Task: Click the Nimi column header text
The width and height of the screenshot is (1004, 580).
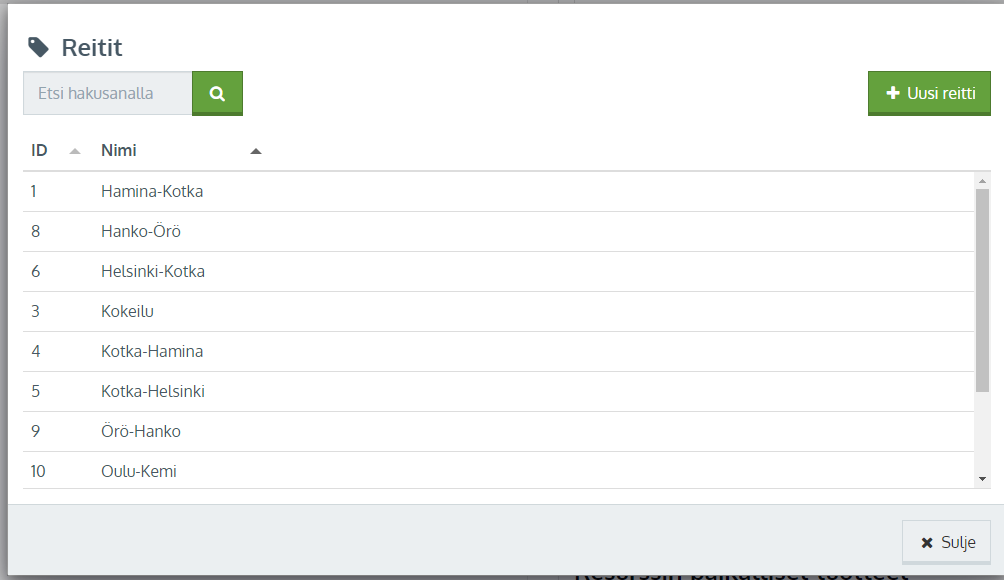Action: coord(119,151)
